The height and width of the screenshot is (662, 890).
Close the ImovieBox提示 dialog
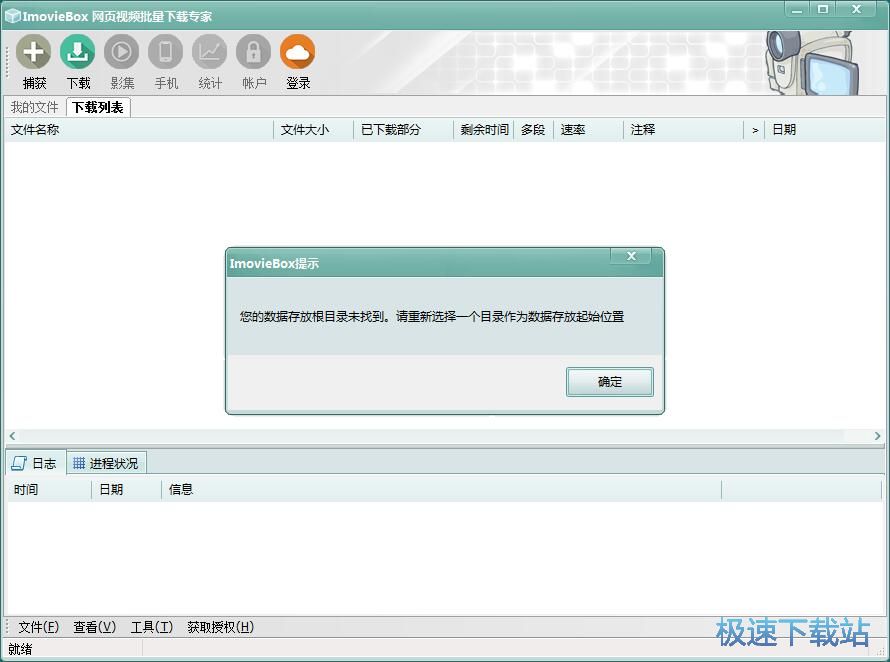[631, 256]
